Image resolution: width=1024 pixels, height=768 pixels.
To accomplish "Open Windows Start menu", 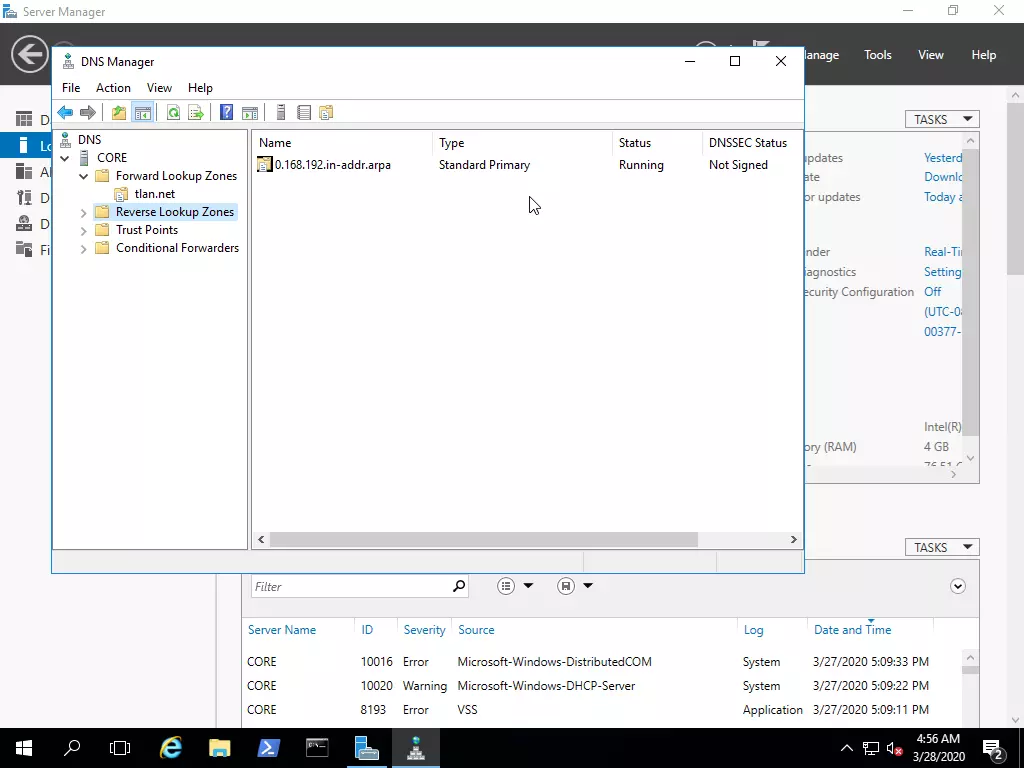I will pos(24,748).
